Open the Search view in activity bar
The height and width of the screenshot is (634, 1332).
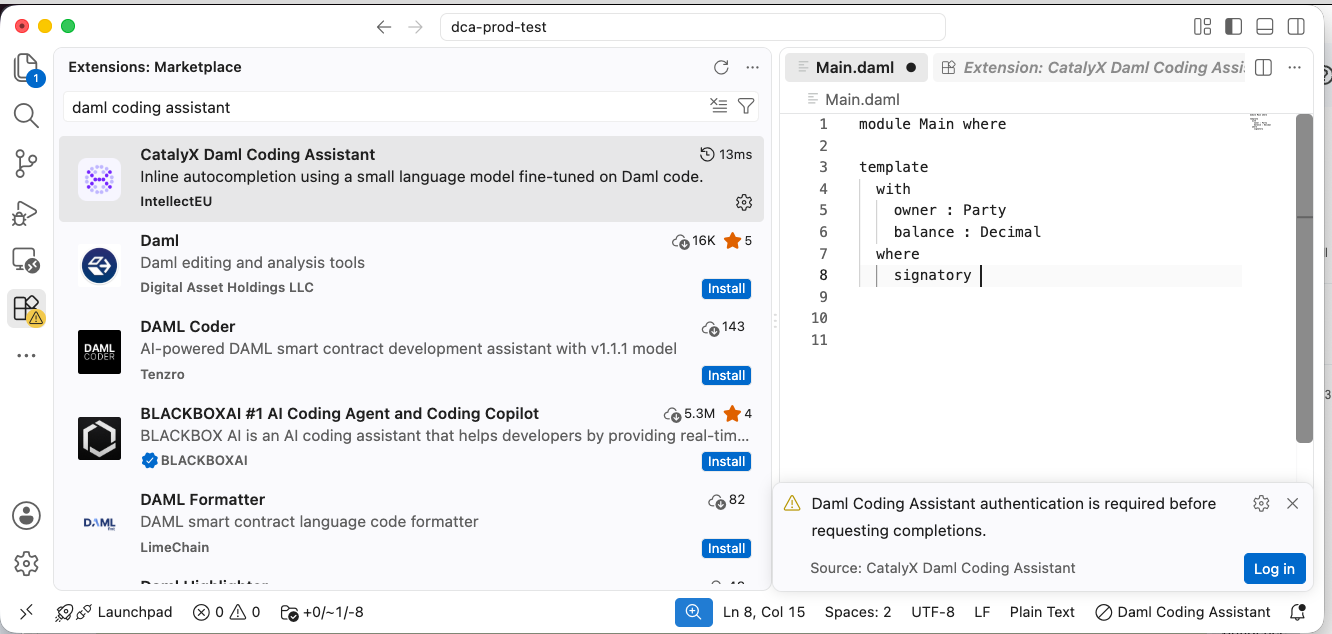point(26,115)
